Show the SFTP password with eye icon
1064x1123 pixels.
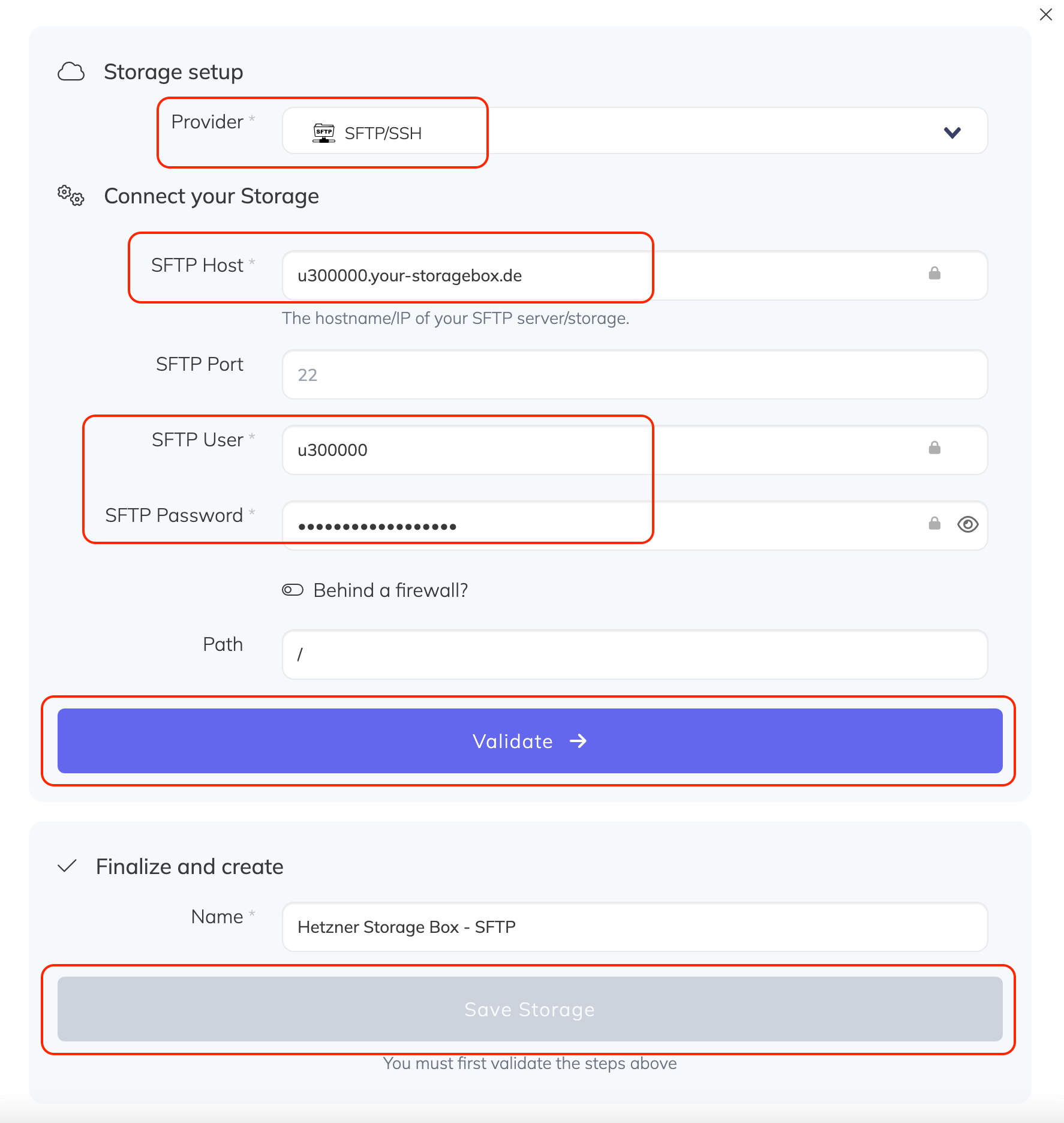click(967, 524)
